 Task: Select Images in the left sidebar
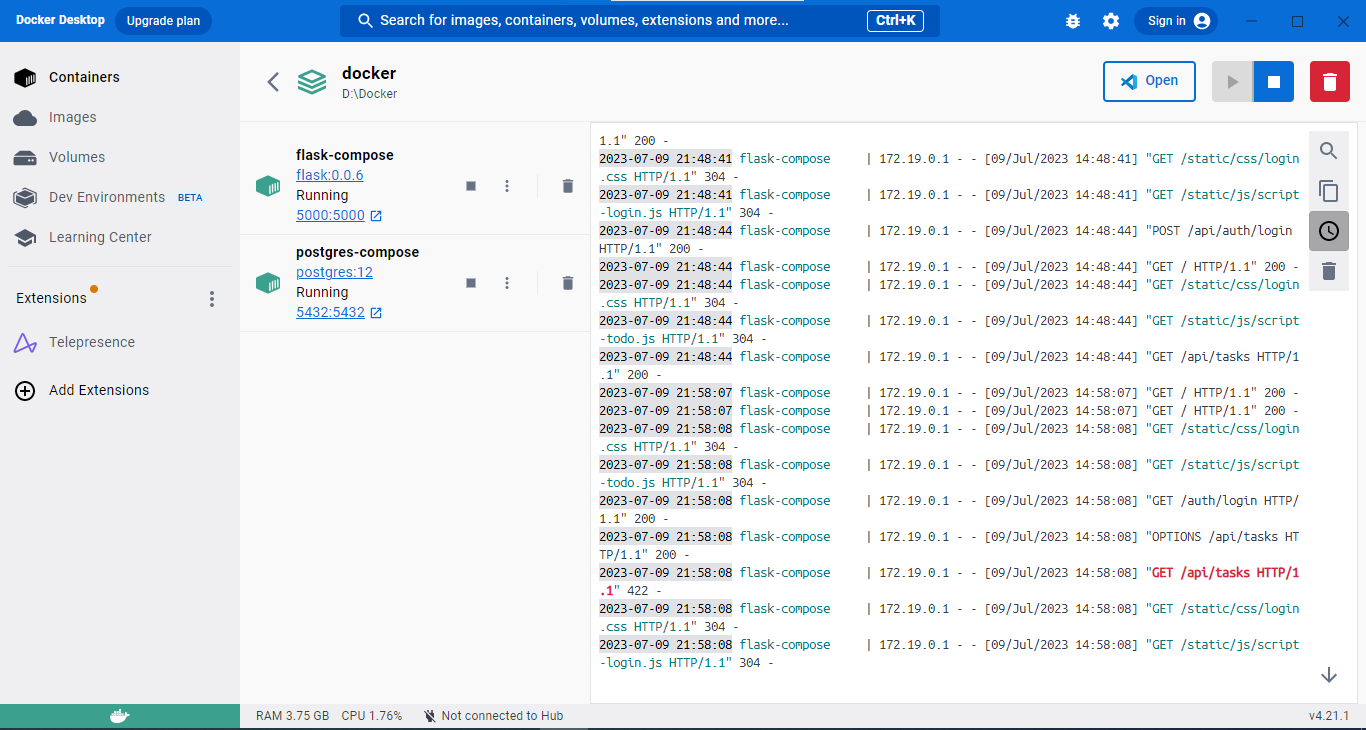pyautogui.click(x=70, y=117)
